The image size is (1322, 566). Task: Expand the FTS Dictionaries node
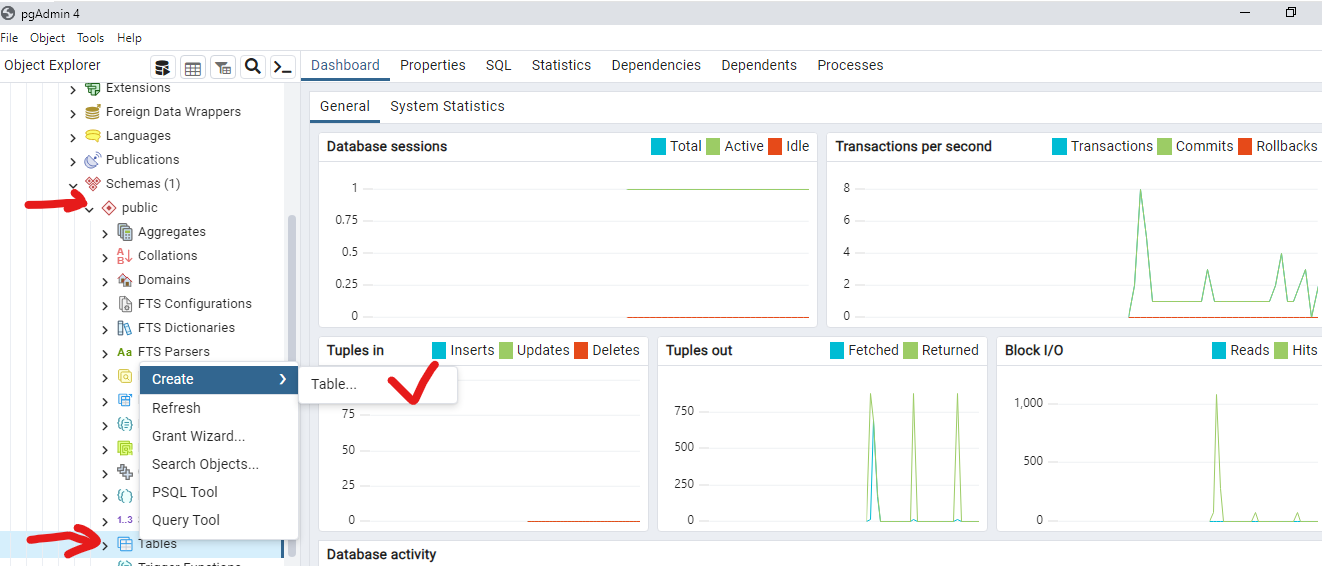point(105,329)
